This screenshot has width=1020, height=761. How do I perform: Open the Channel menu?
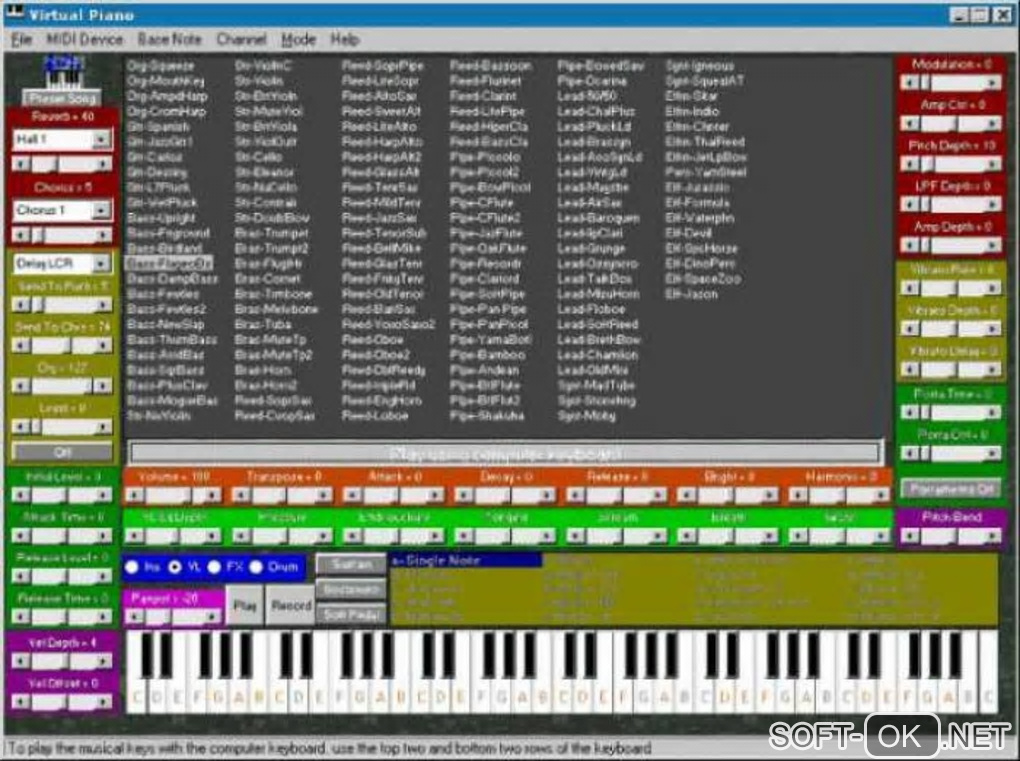click(x=241, y=40)
